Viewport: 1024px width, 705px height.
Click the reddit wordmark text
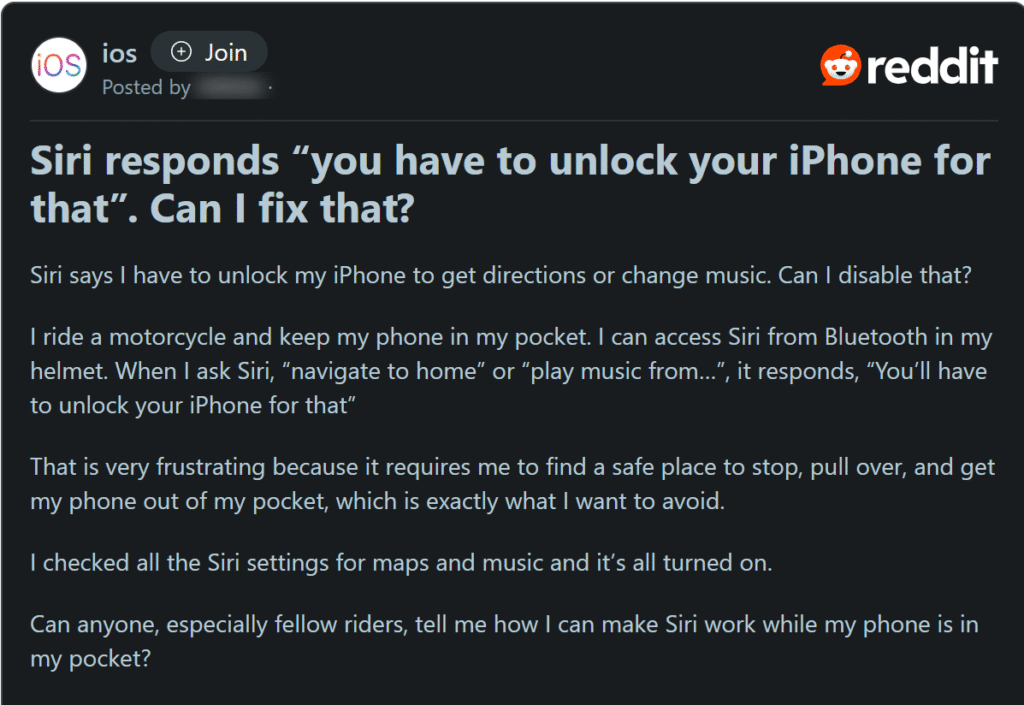(931, 66)
